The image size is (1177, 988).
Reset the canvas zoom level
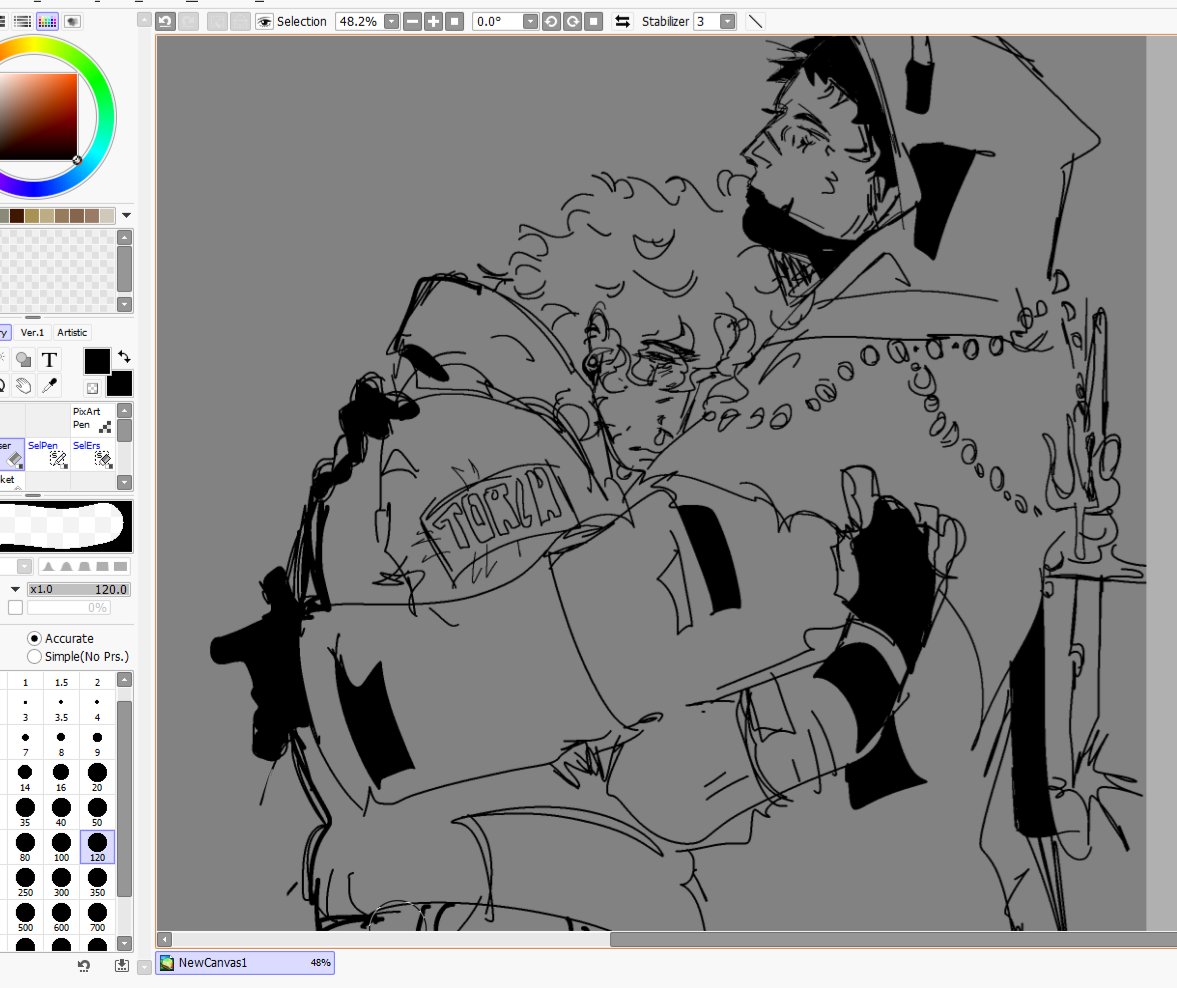point(454,21)
